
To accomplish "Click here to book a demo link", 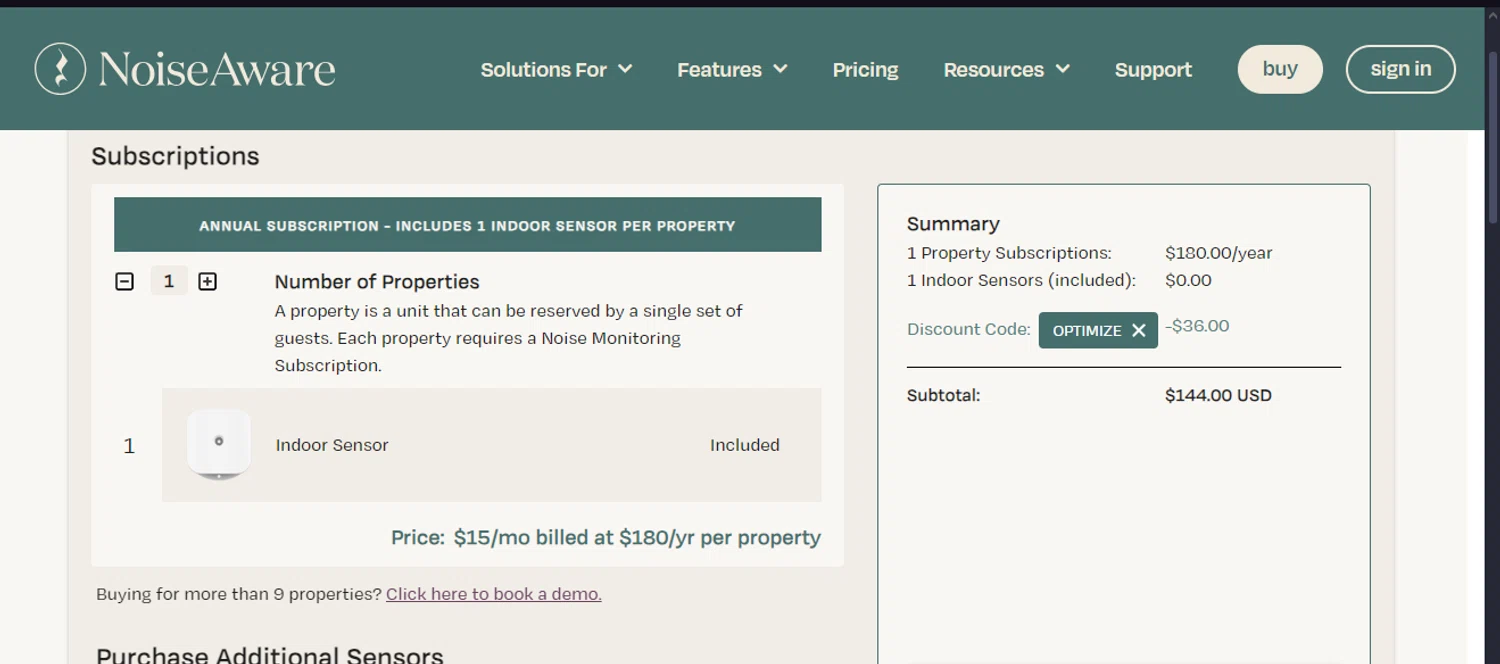I will pyautogui.click(x=494, y=594).
